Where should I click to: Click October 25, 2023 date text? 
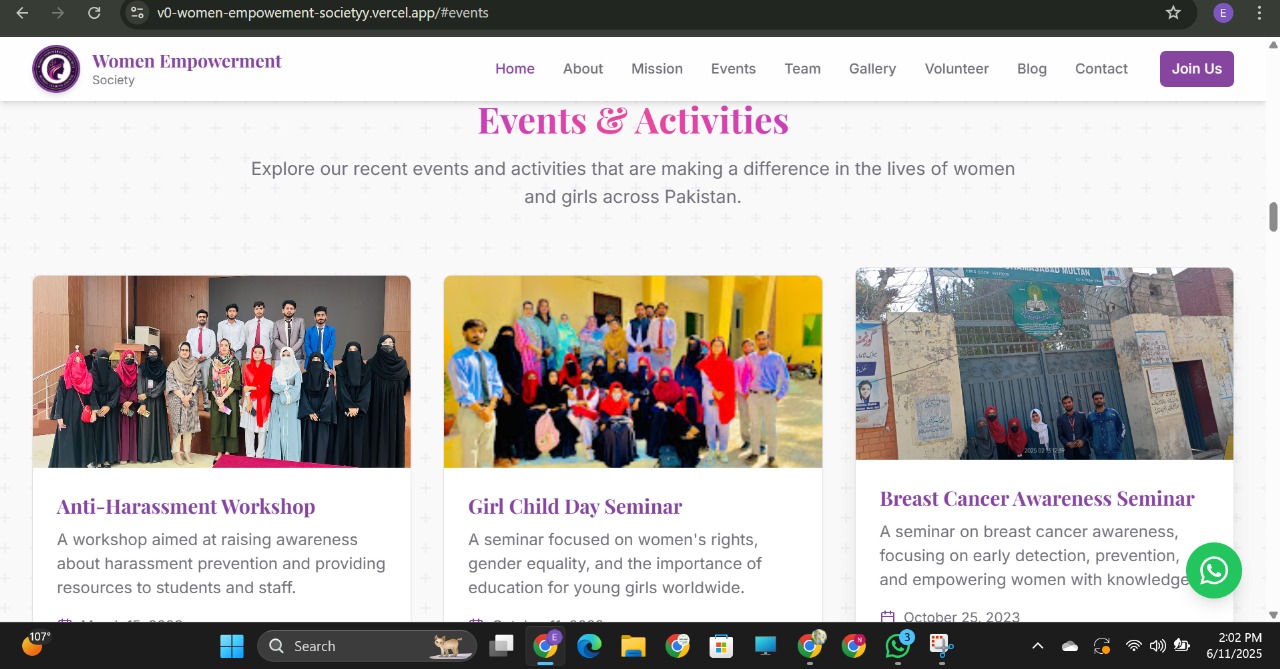pos(962,617)
